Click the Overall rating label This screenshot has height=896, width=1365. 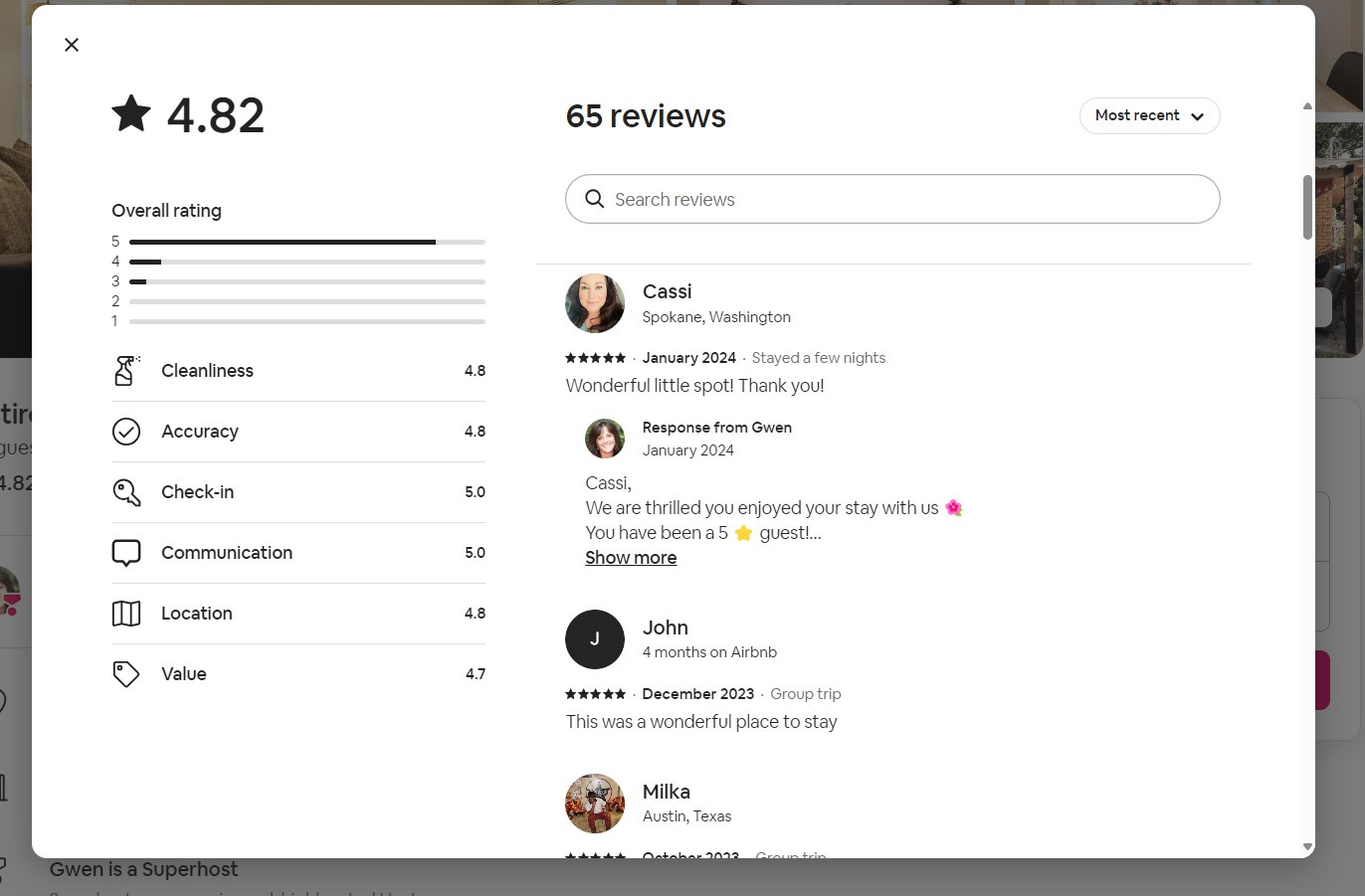(166, 211)
